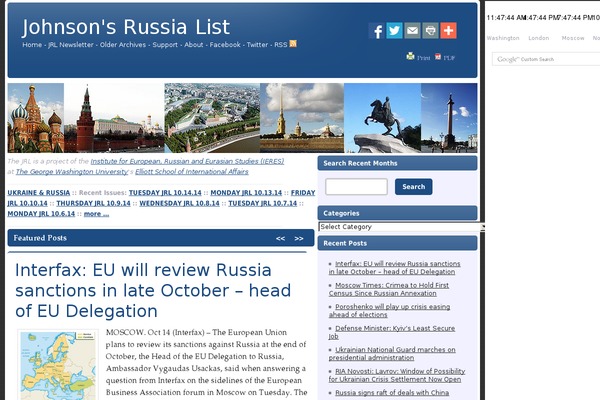Viewport: 600px width, 400px height.
Task: Open THURSDAY JRL 10.9.14 issue
Action: [93, 203]
